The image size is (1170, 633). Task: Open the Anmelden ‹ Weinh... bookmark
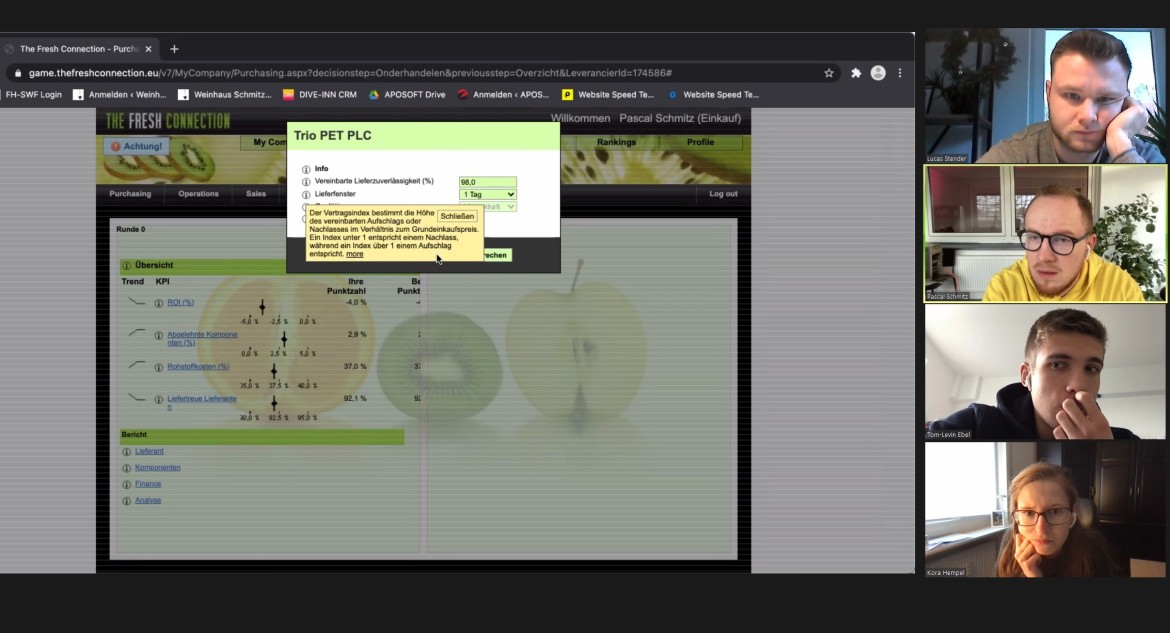coord(119,95)
